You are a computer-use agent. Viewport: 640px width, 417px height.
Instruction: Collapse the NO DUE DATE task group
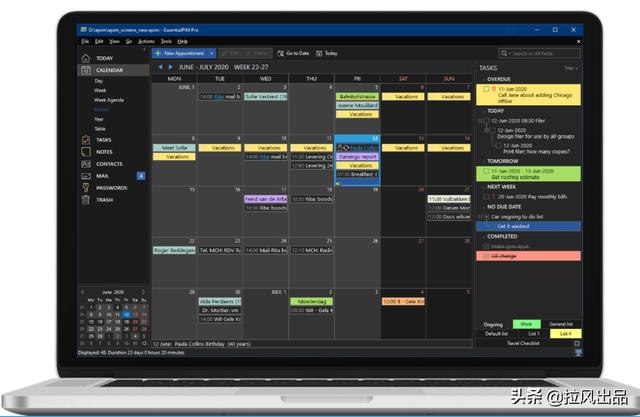(484, 207)
